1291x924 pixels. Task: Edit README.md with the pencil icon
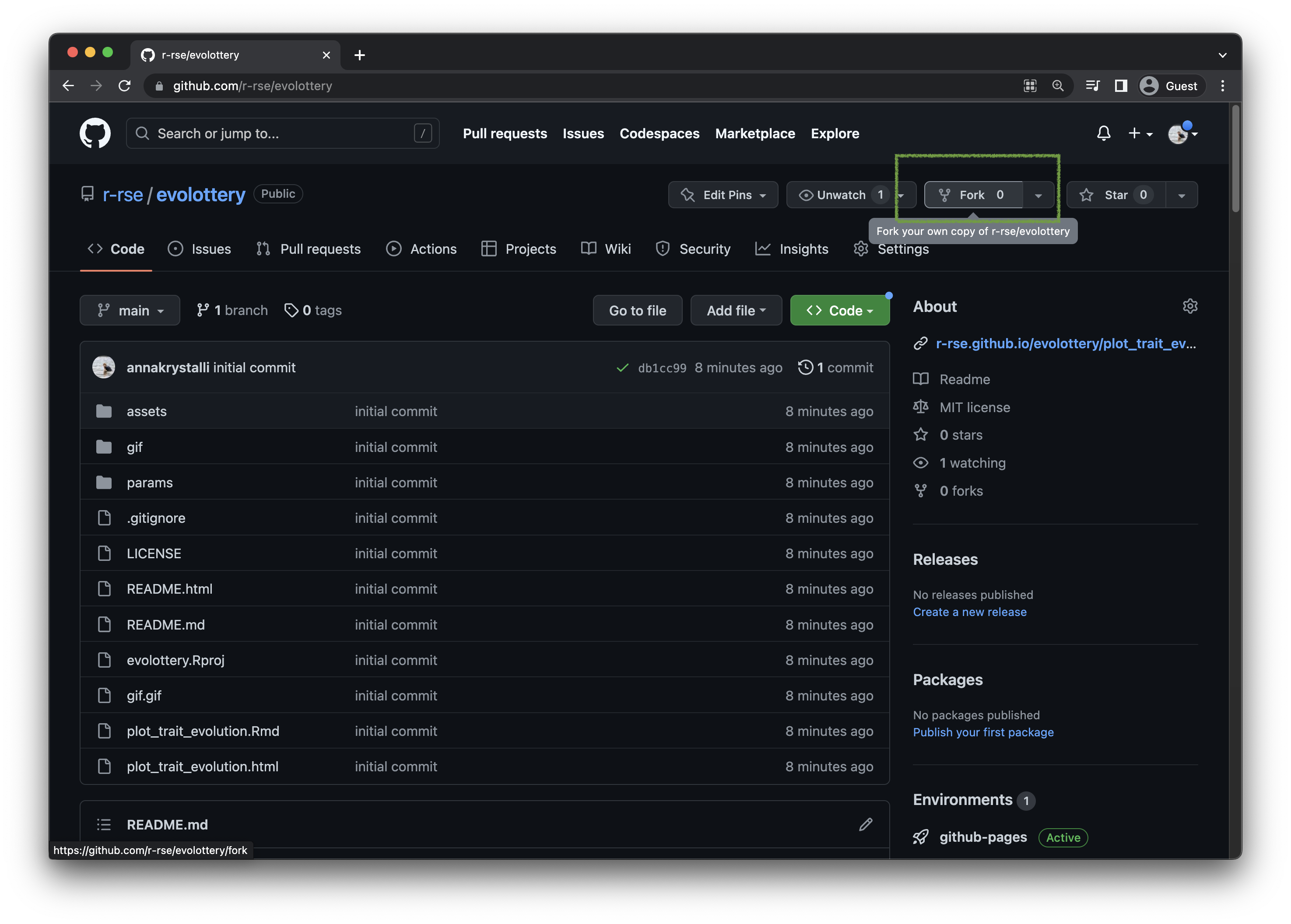[865, 824]
